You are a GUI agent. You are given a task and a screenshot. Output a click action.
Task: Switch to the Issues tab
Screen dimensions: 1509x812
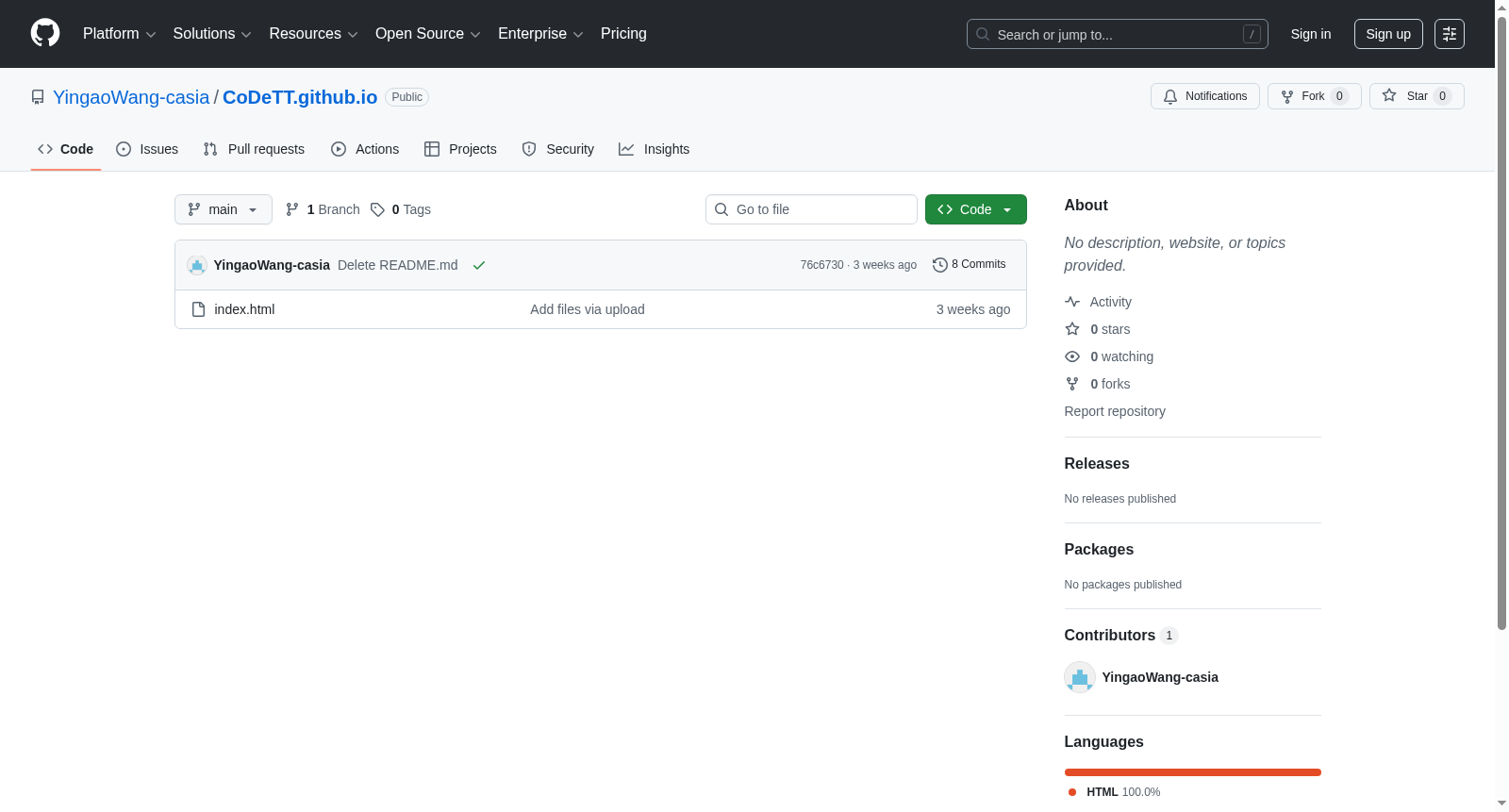pos(147,149)
